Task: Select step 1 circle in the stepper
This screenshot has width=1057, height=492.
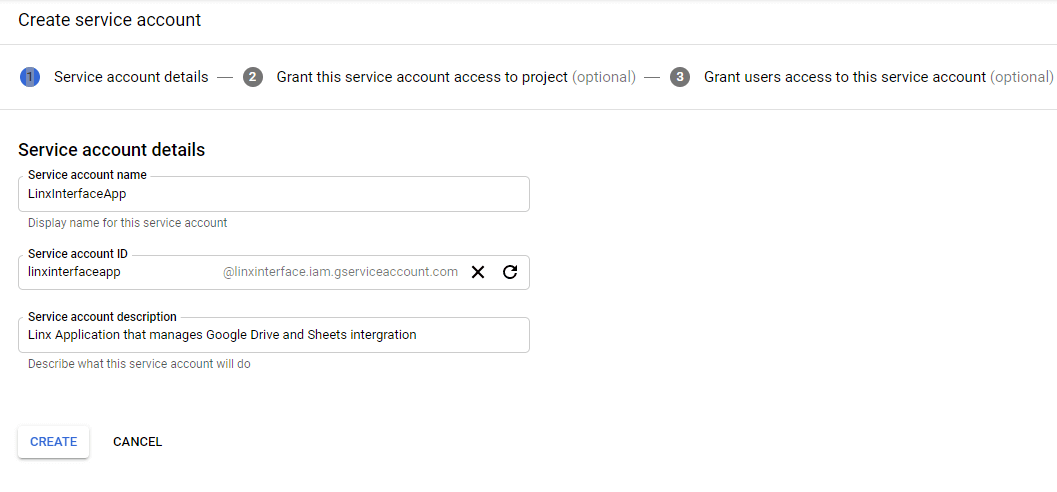Action: pyautogui.click(x=30, y=77)
